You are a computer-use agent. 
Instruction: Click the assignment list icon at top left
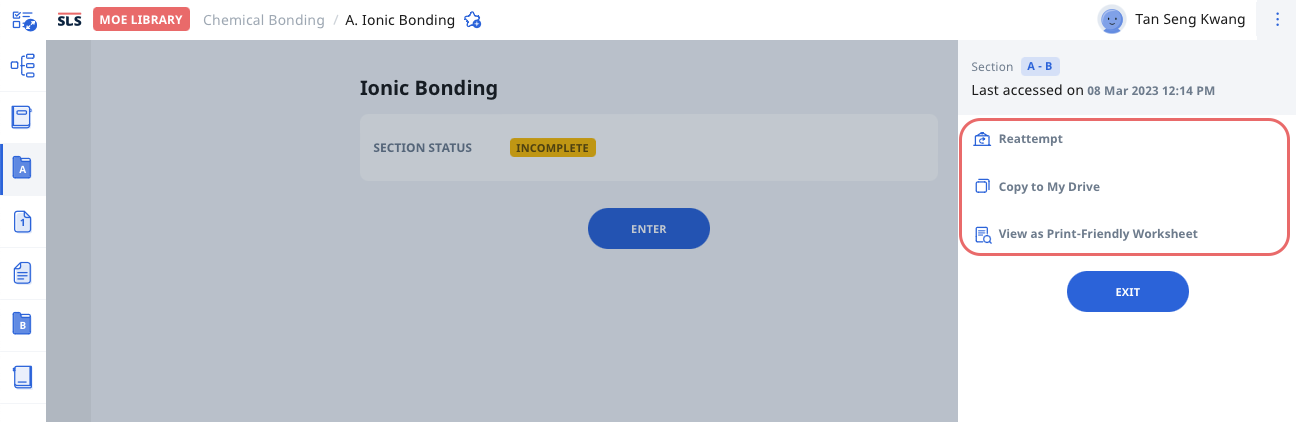23,20
